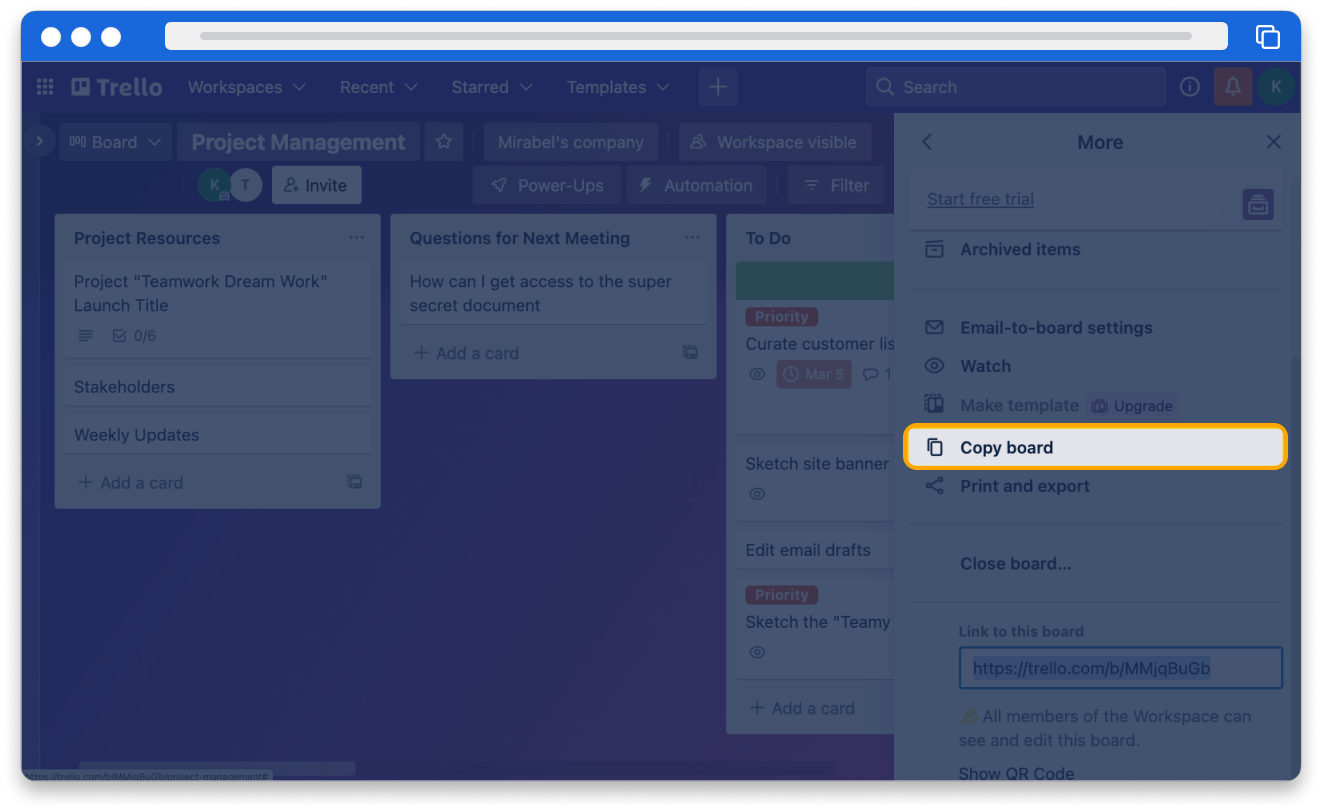
Task: Change Workspace visible setting
Action: [774, 142]
